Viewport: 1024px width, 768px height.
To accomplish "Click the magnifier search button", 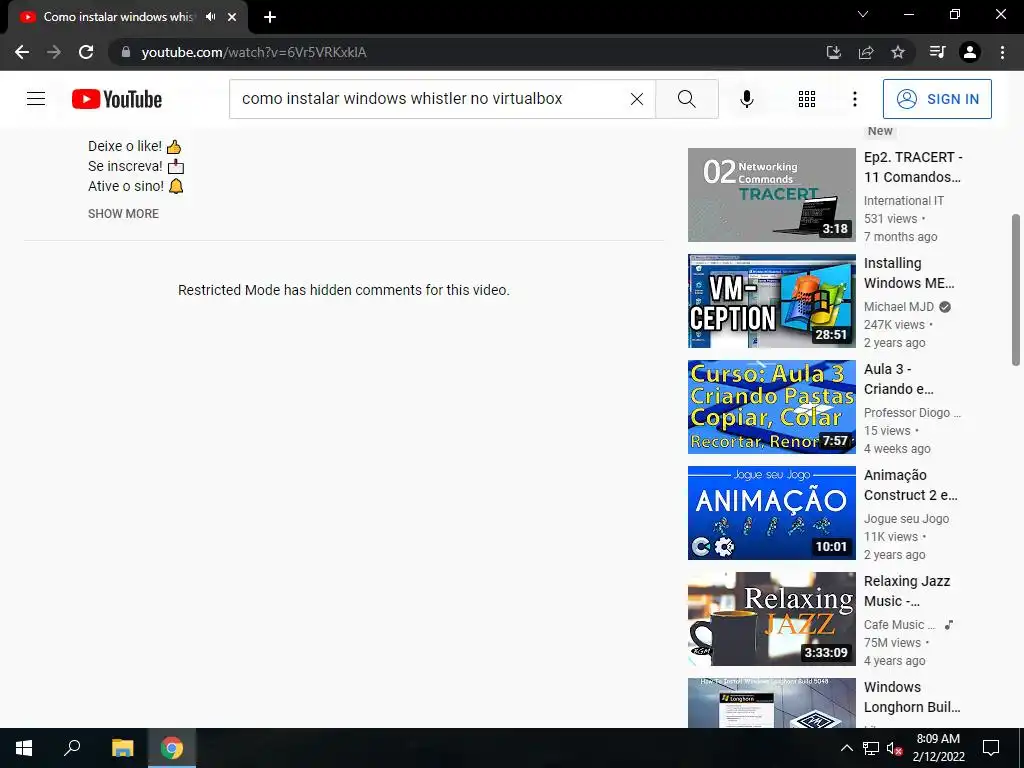I will tap(686, 99).
